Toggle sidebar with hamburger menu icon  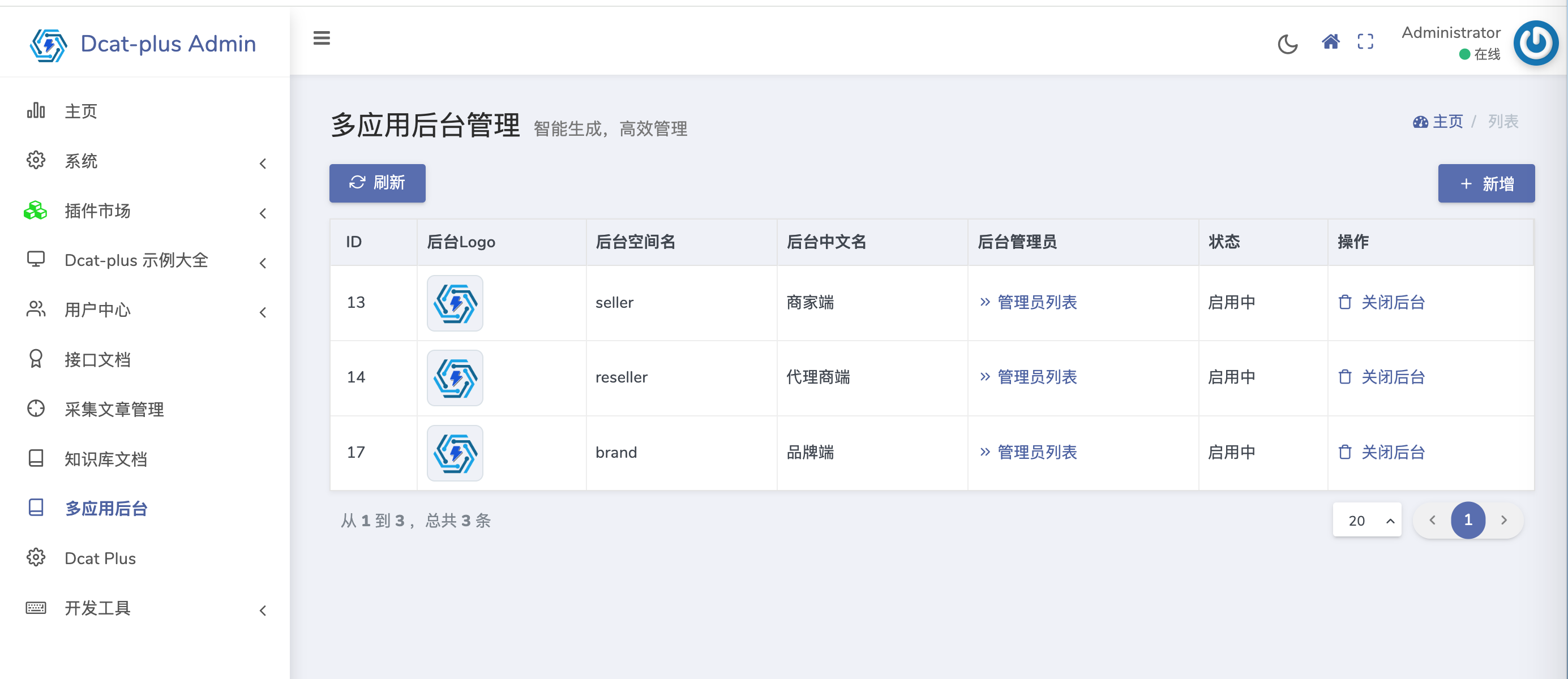pyautogui.click(x=322, y=38)
